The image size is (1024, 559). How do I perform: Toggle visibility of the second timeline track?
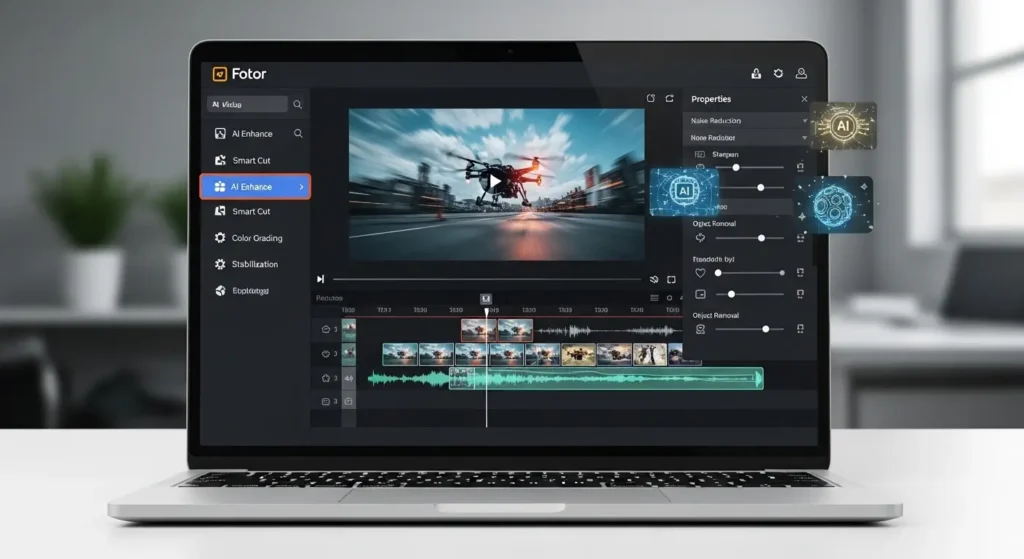point(325,354)
